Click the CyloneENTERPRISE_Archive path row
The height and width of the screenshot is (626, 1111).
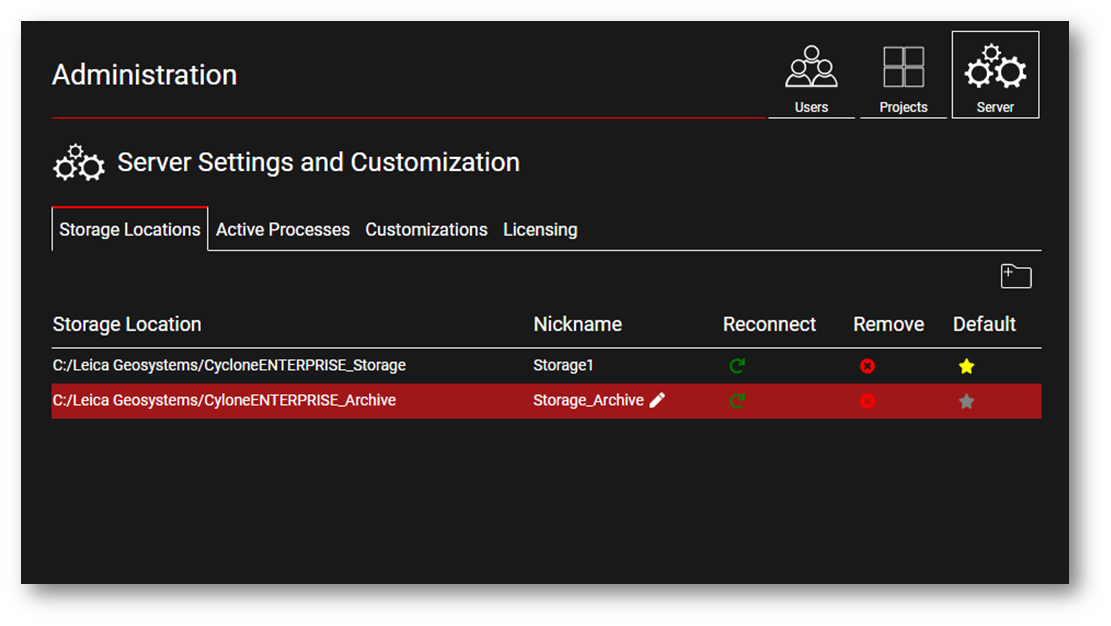pos(224,401)
